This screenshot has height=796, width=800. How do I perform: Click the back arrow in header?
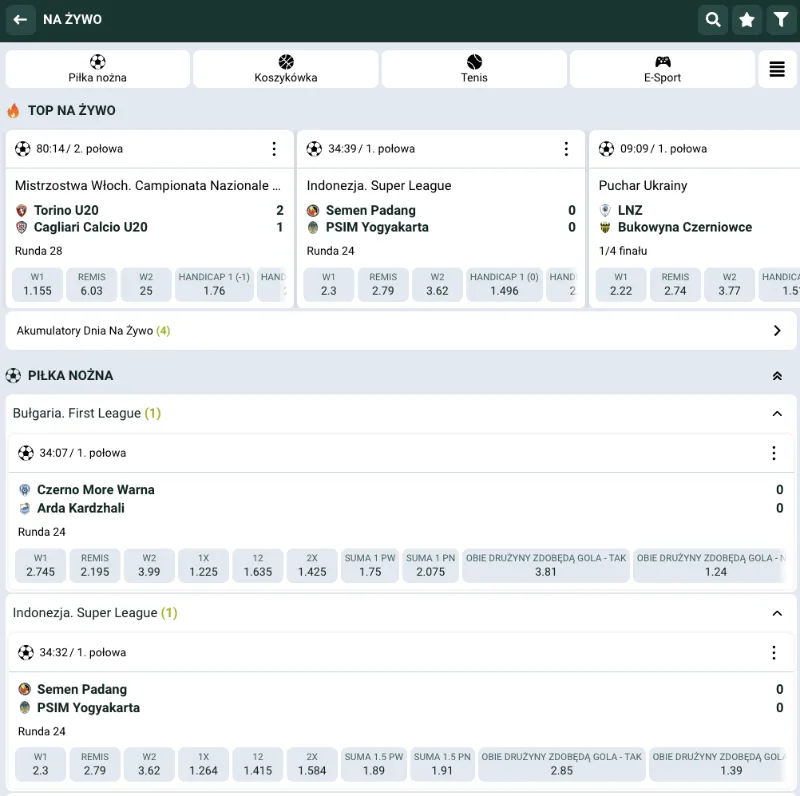pos(19,20)
